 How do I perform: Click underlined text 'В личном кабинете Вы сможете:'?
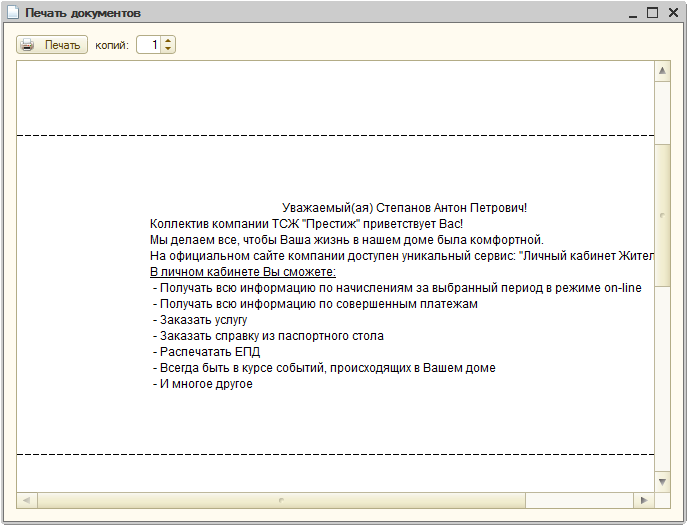pyautogui.click(x=243, y=272)
